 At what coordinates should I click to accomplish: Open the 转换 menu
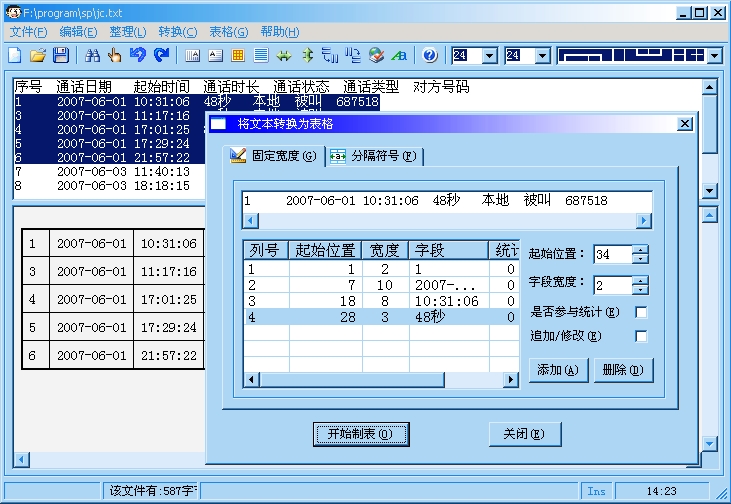[177, 32]
